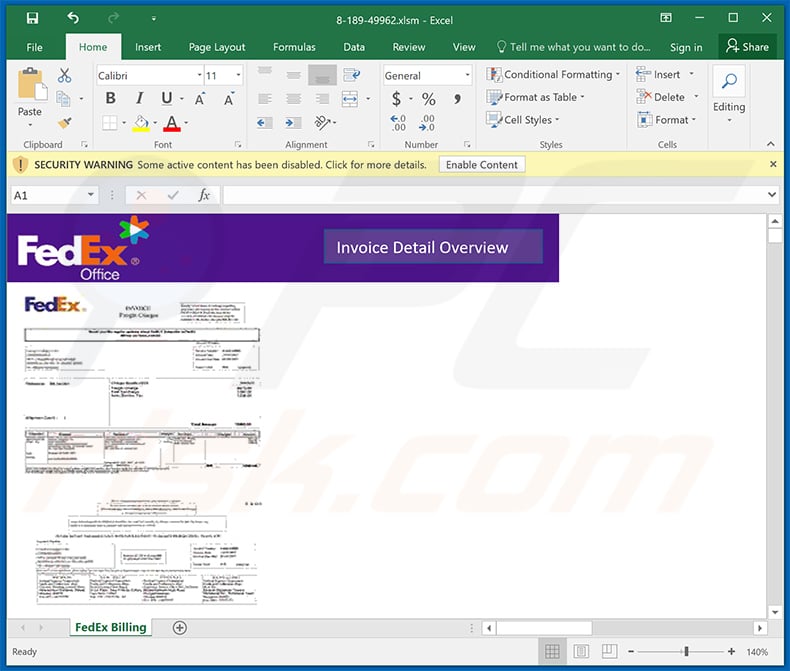
Task: Click the Paste clipboard icon
Action: (x=32, y=84)
